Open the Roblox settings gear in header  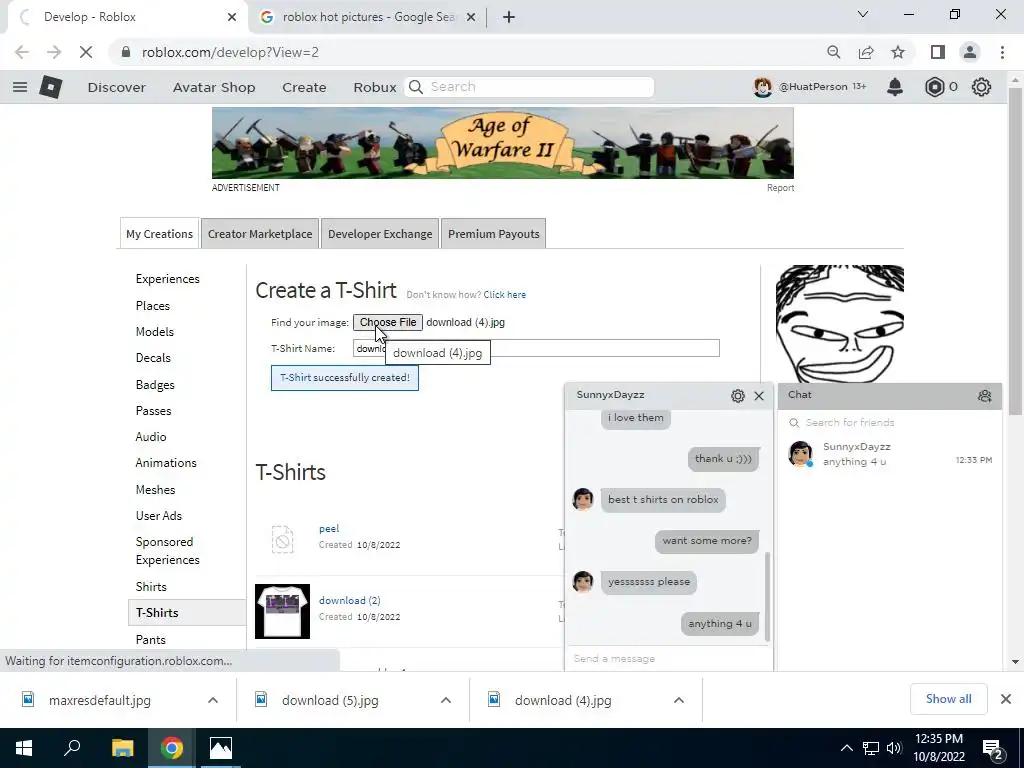click(x=981, y=87)
